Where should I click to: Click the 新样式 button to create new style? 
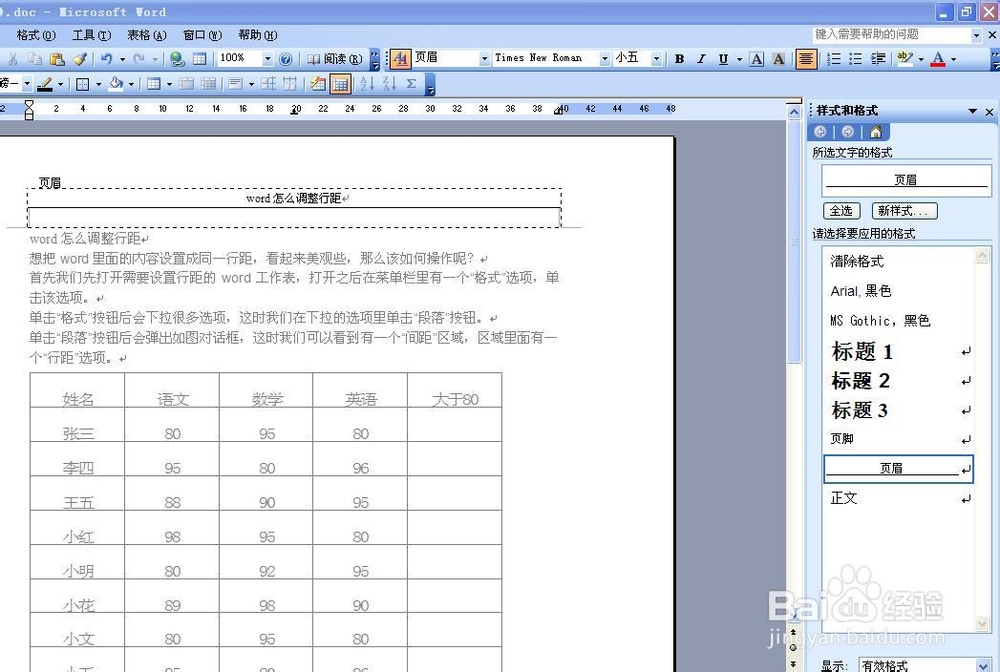(904, 211)
